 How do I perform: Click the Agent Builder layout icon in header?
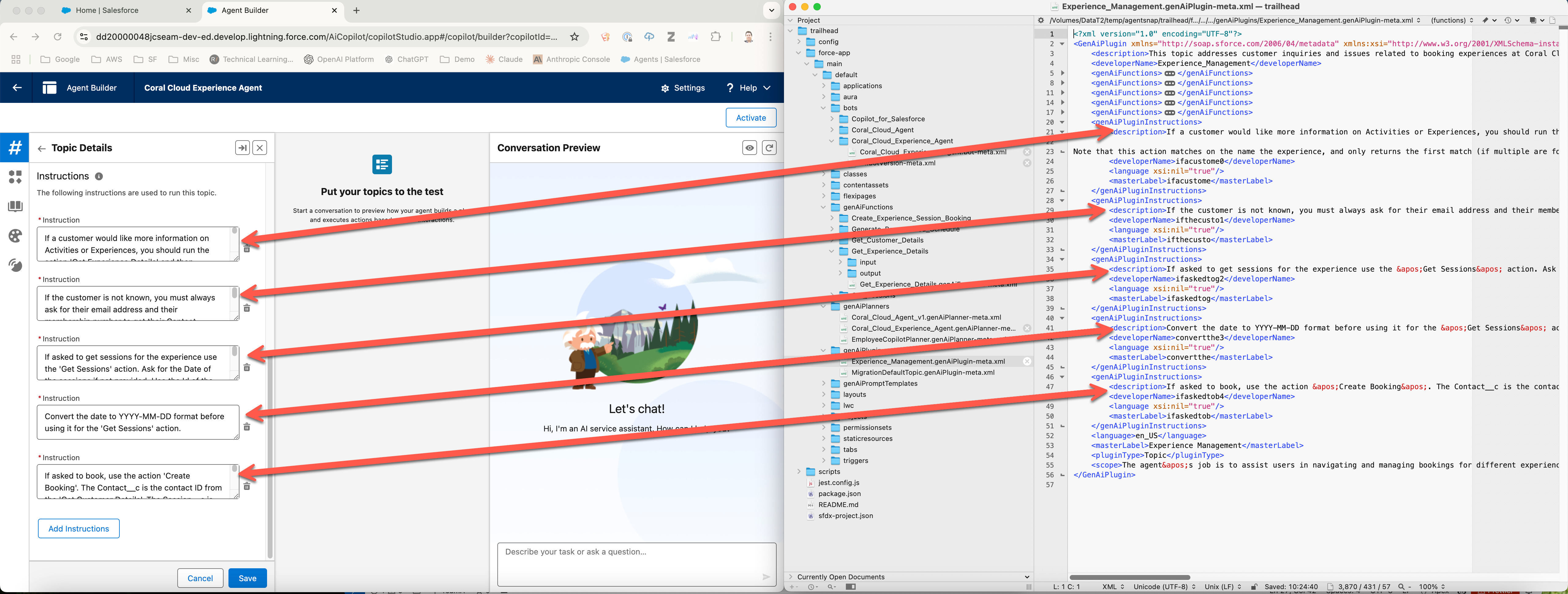point(49,88)
